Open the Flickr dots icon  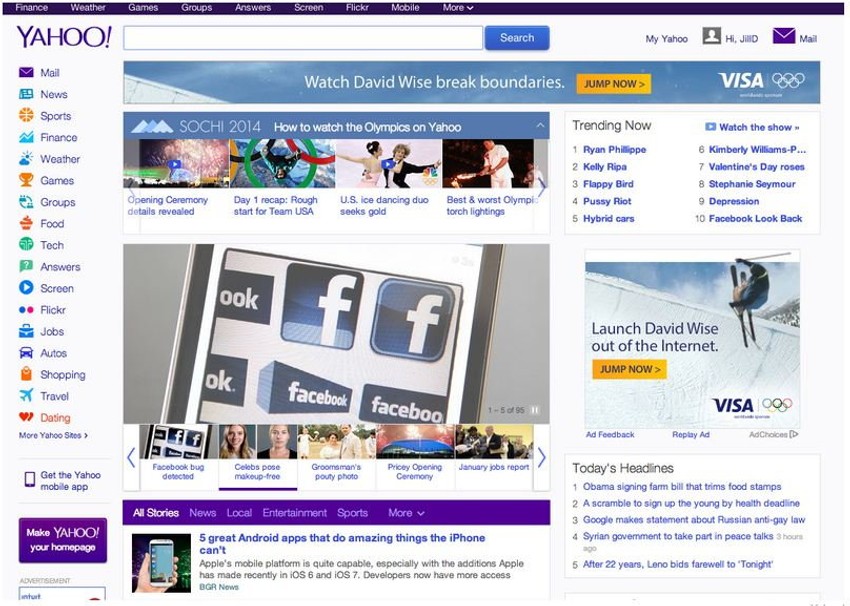click(26, 310)
